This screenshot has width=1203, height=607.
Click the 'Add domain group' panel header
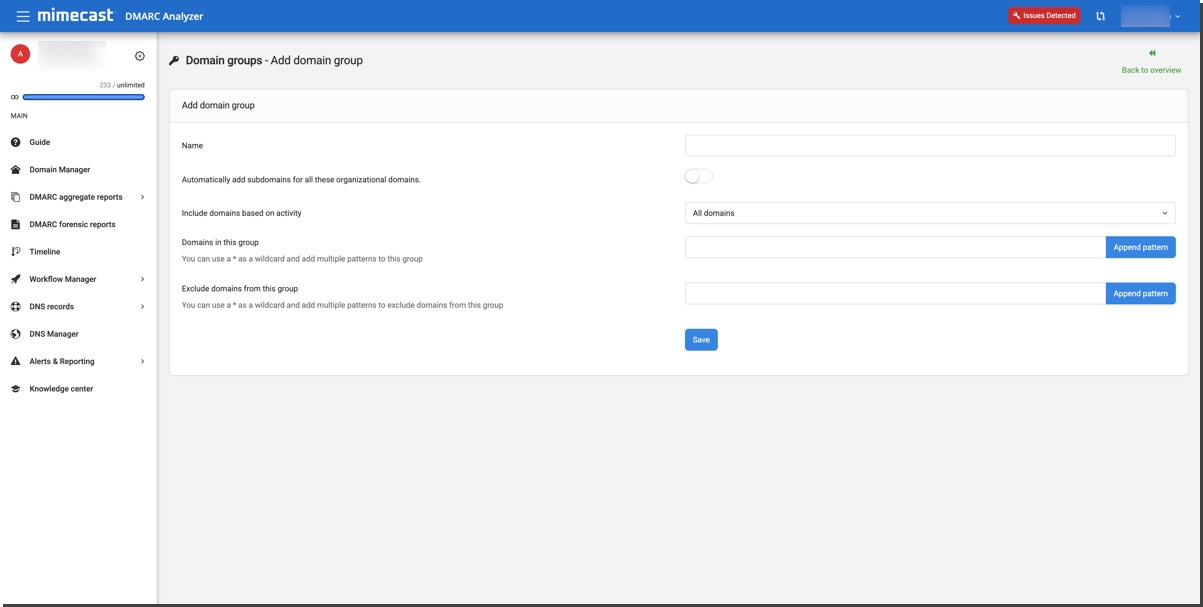click(679, 105)
